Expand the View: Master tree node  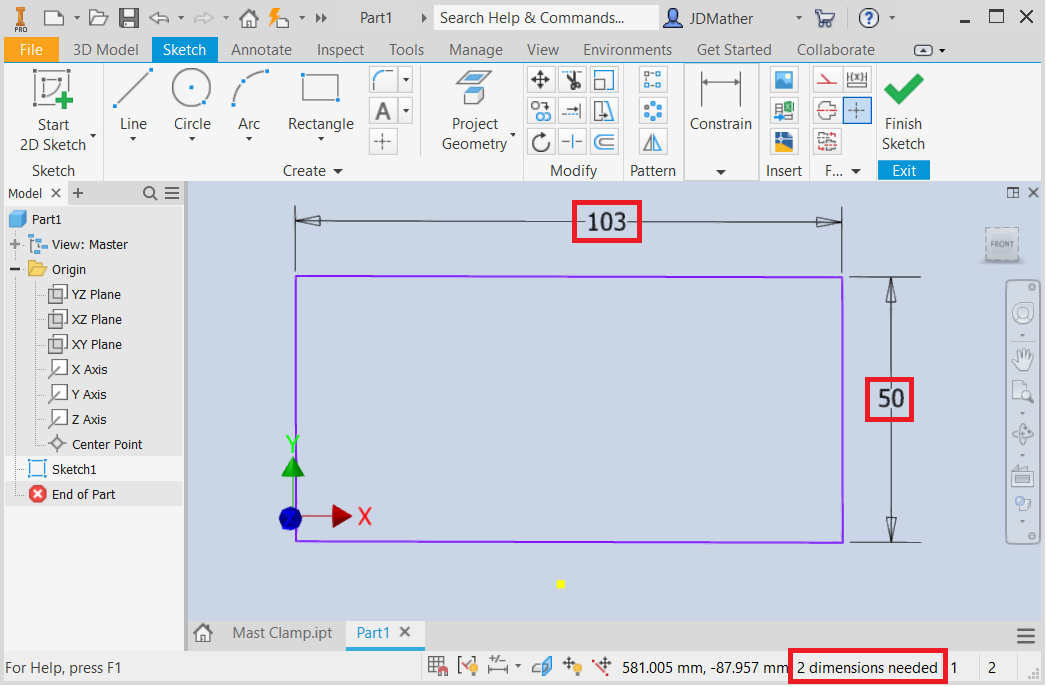[15, 244]
